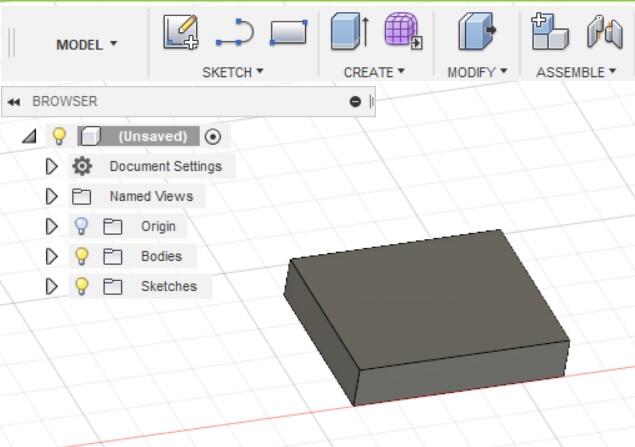
Task: Select the purple Create Form icon
Action: click(x=403, y=31)
